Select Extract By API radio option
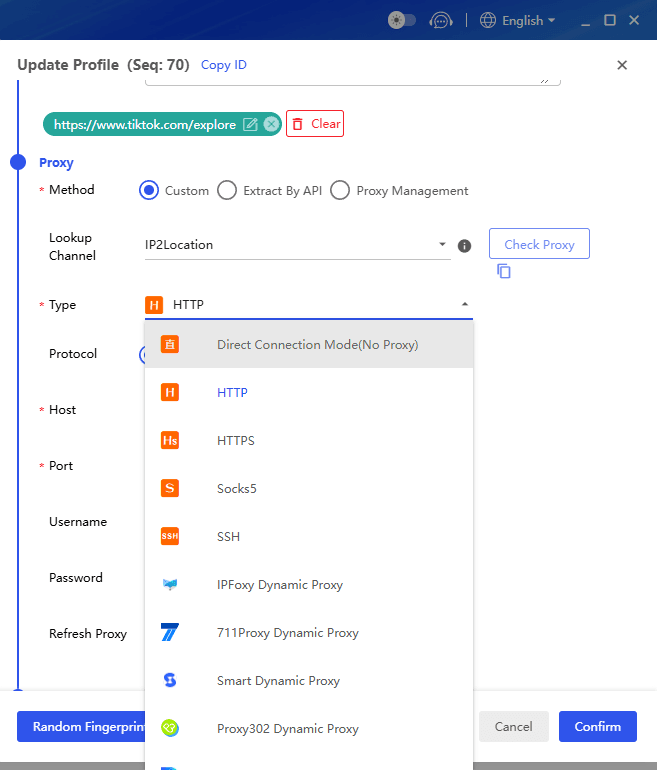The width and height of the screenshot is (657, 770). (x=227, y=191)
